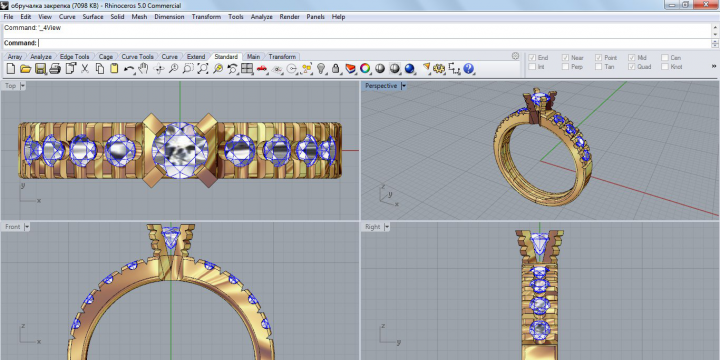Click the Lock objects padlock icon

336,69
